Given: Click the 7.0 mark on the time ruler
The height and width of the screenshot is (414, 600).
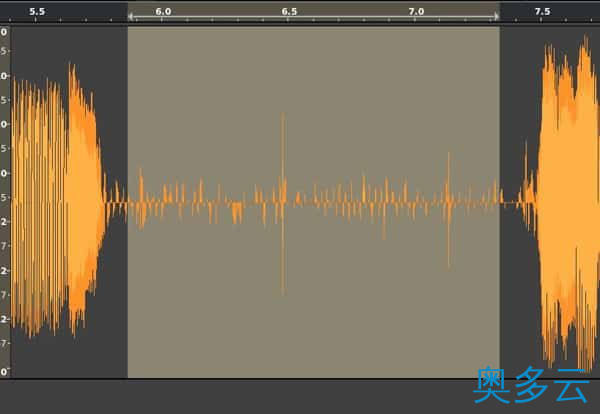Looking at the screenshot, I should [416, 11].
